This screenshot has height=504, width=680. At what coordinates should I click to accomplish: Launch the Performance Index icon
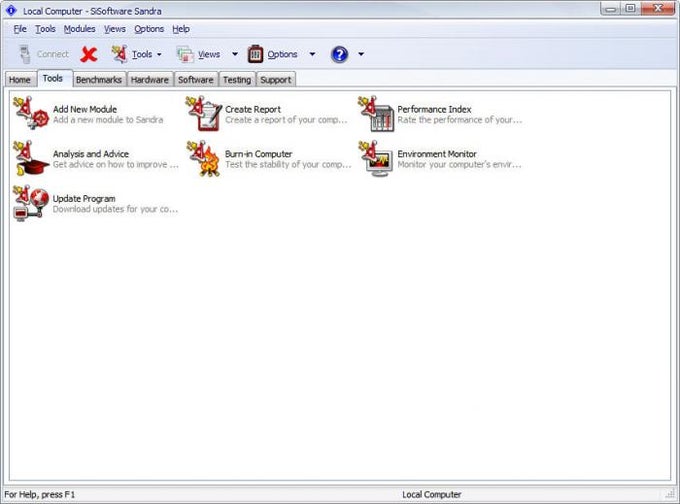376,114
